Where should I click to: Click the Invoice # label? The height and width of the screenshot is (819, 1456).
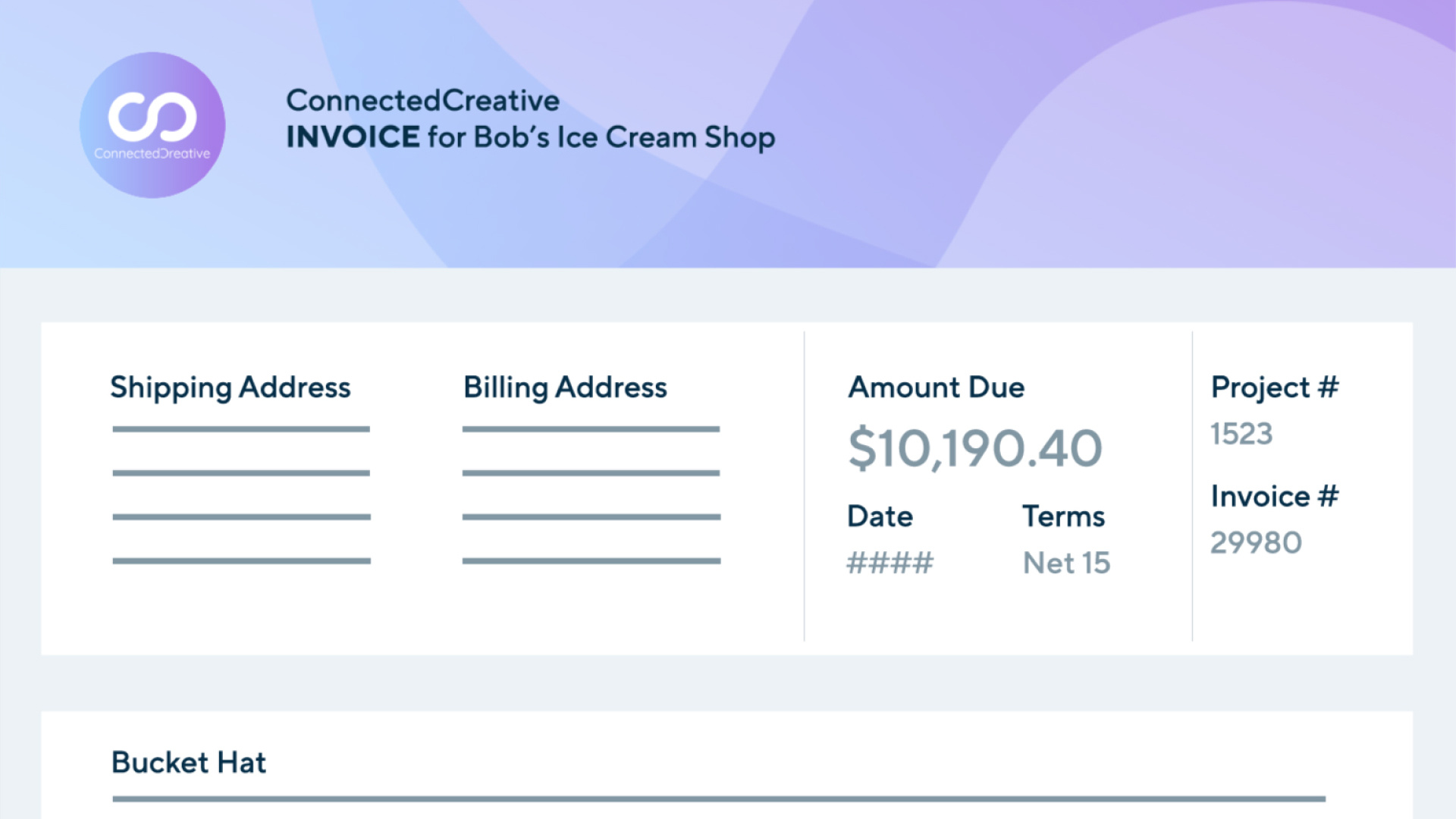coord(1274,497)
